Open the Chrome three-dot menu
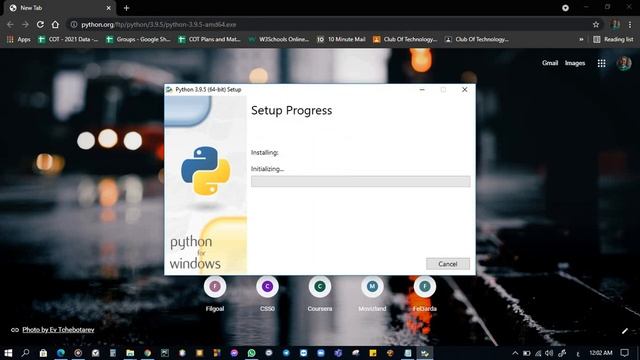Image resolution: width=640 pixels, height=360 pixels. 630,24
